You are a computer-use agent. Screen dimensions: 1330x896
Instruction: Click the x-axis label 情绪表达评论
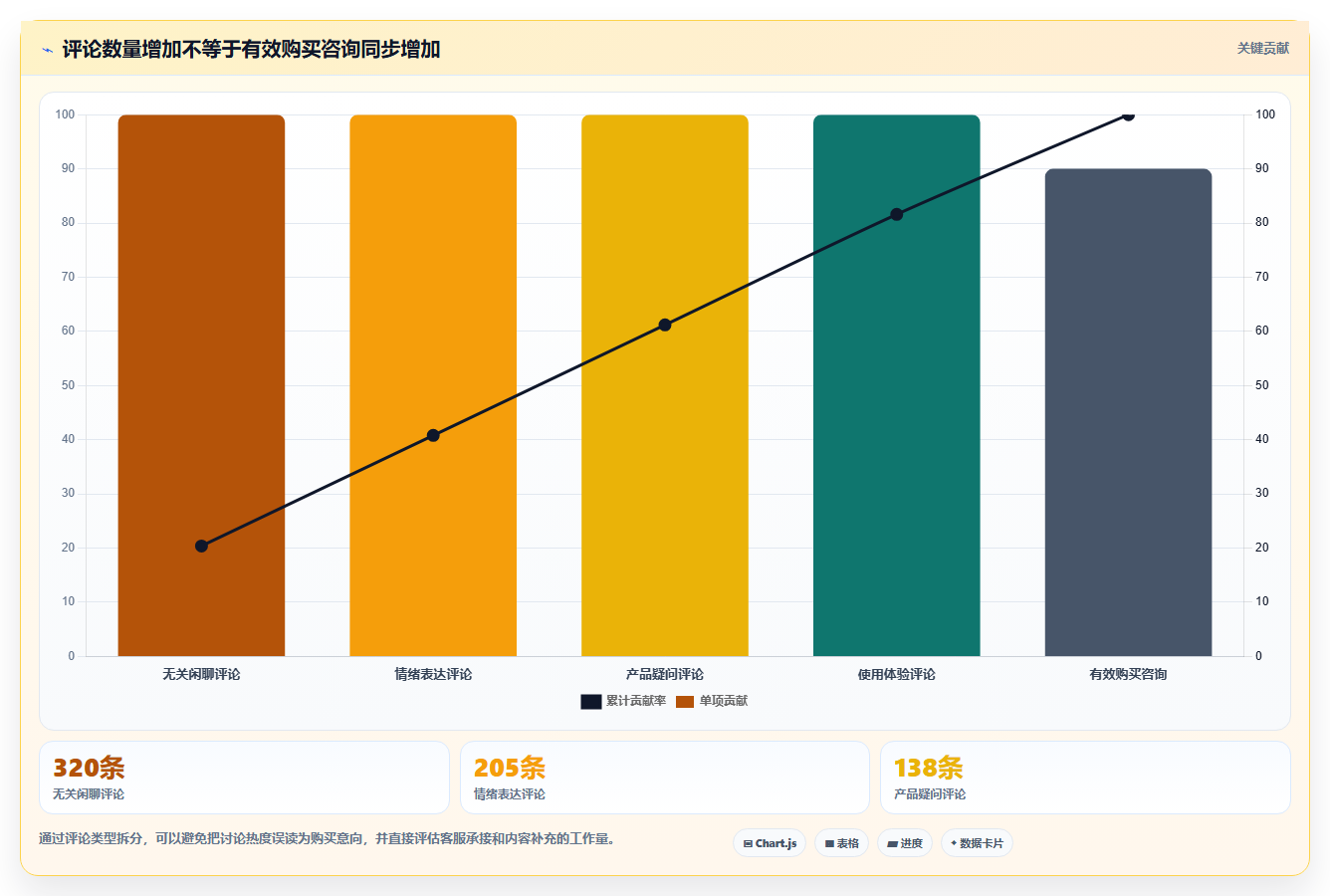[433, 674]
